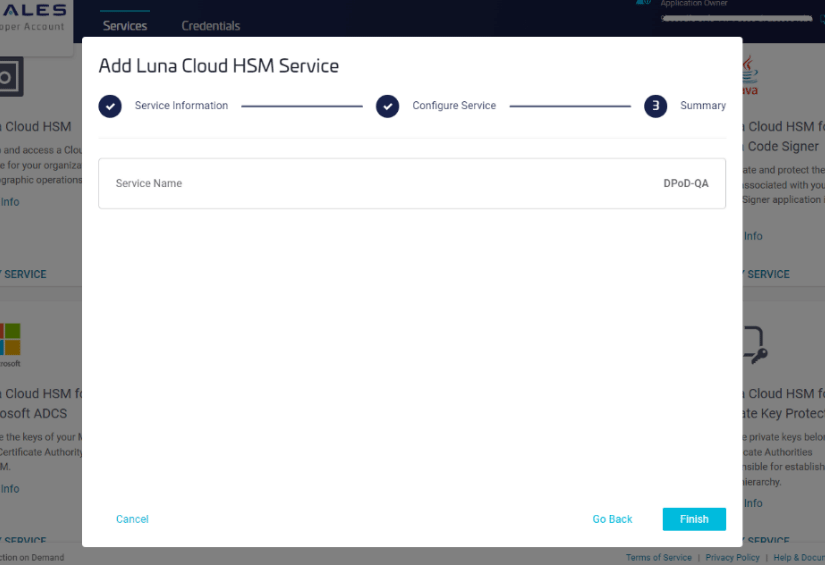Click the step 3 Summary number icon
The image size is (825, 565).
655,106
